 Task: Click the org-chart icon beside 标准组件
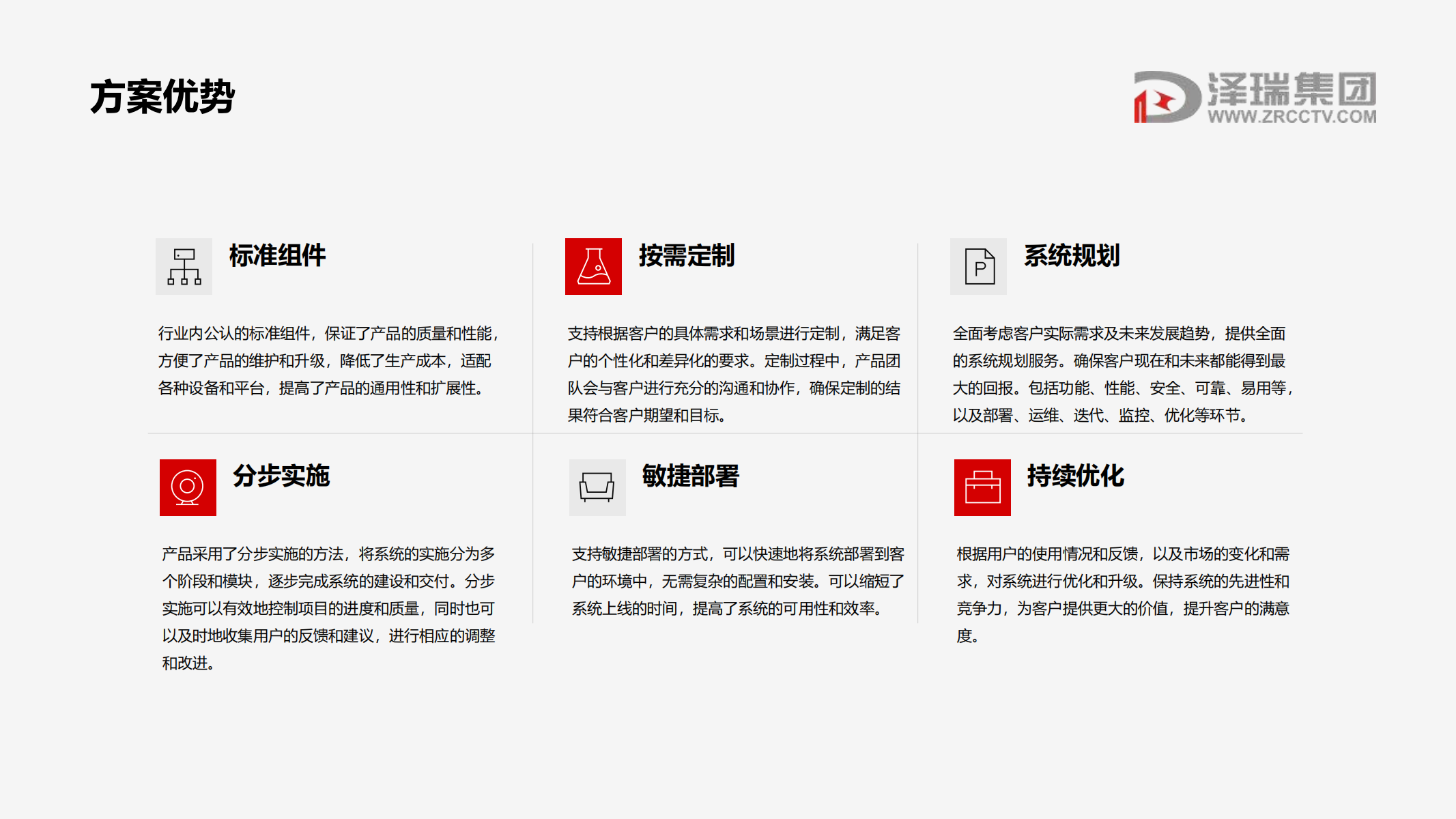click(184, 266)
